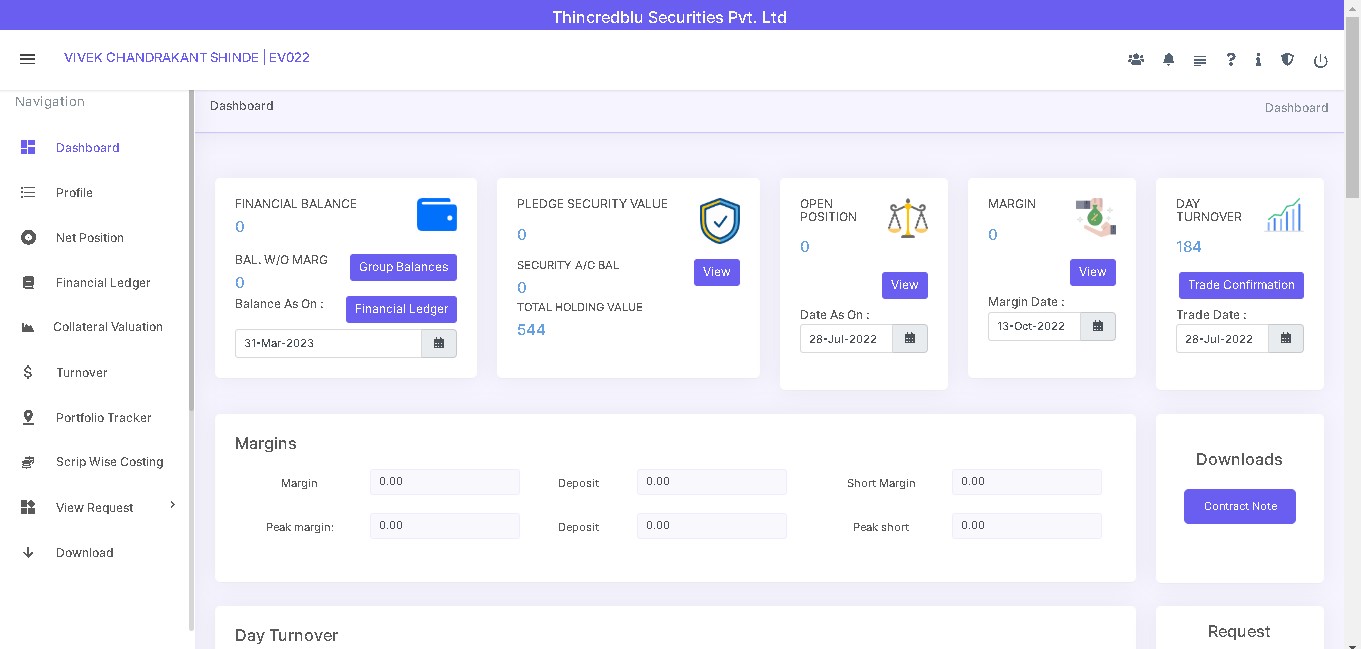Viewport: 1361px width, 649px height.
Task: Click the Open Position date input field
Action: pyautogui.click(x=846, y=339)
